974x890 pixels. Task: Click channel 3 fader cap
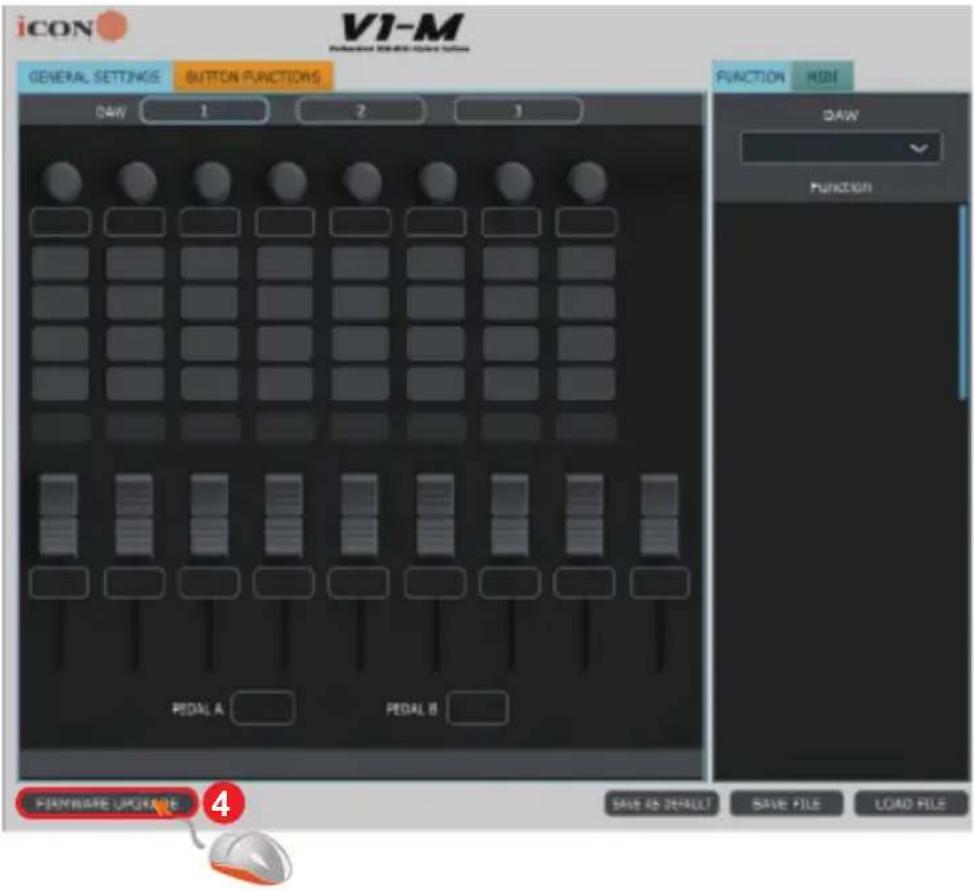click(x=209, y=515)
